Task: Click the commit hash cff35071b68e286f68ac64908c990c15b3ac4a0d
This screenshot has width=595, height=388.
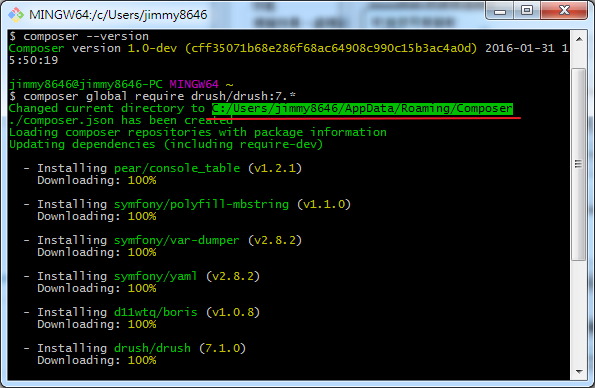Action: [x=331, y=48]
